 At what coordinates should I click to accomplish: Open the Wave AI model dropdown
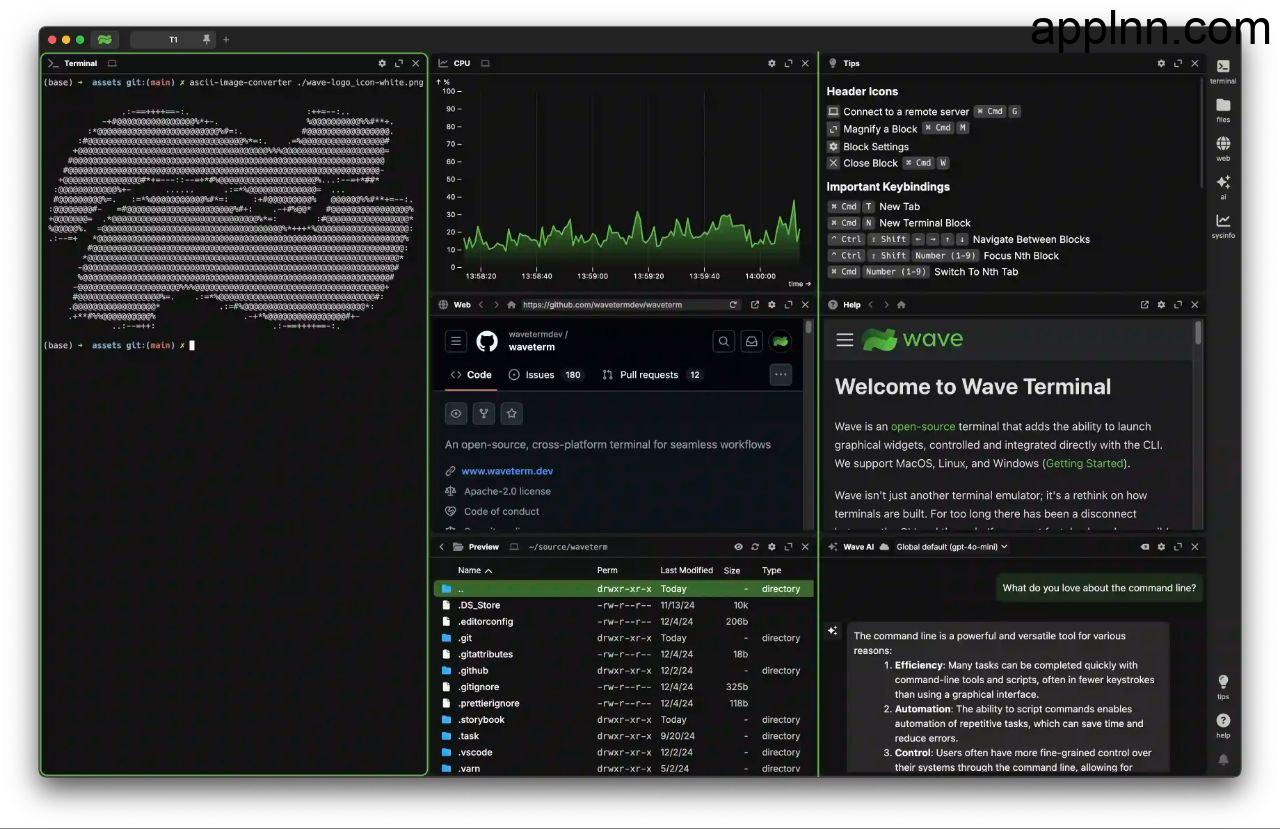pos(952,547)
